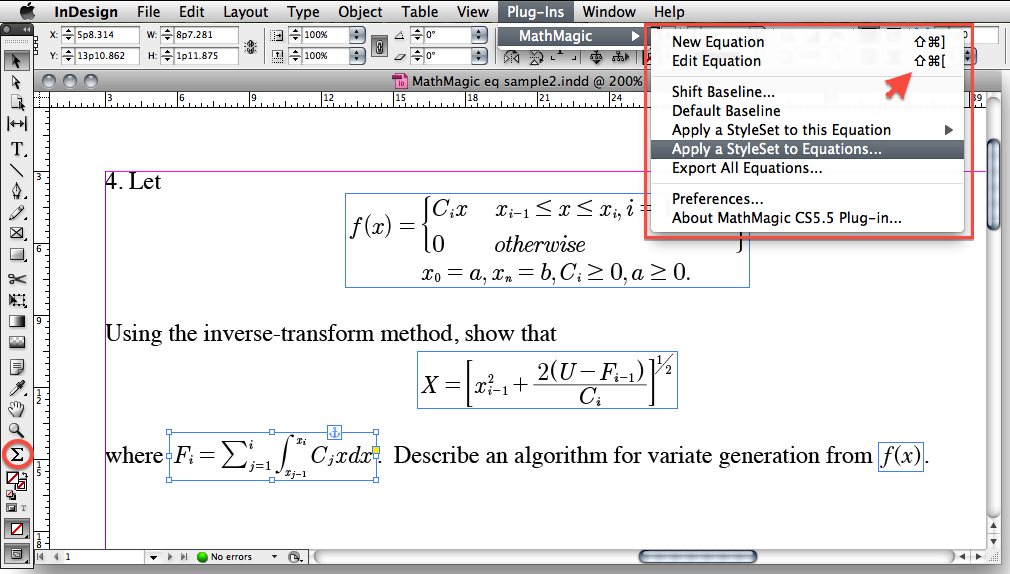The height and width of the screenshot is (574, 1010).
Task: Open the InDesign application menu
Action: pyautogui.click(x=86, y=12)
